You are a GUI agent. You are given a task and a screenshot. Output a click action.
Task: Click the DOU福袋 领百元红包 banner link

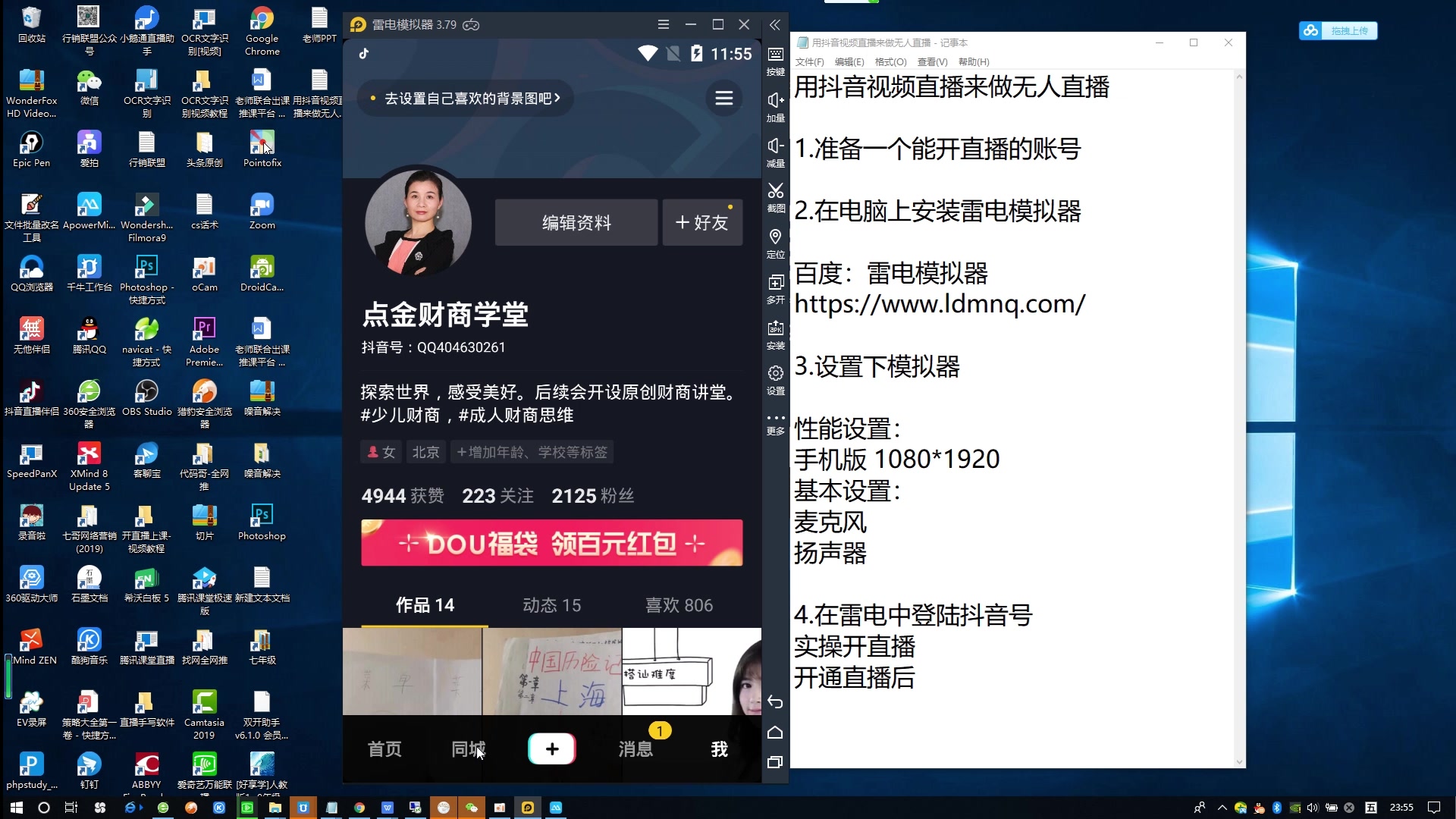coord(552,543)
